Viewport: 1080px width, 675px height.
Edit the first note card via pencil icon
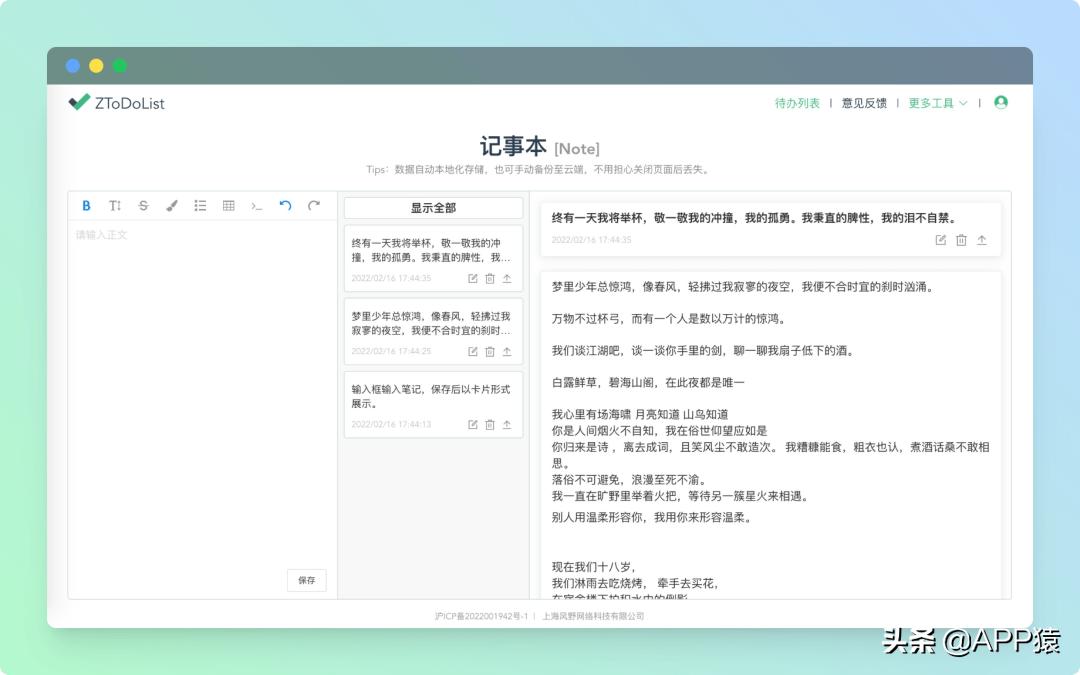point(472,279)
